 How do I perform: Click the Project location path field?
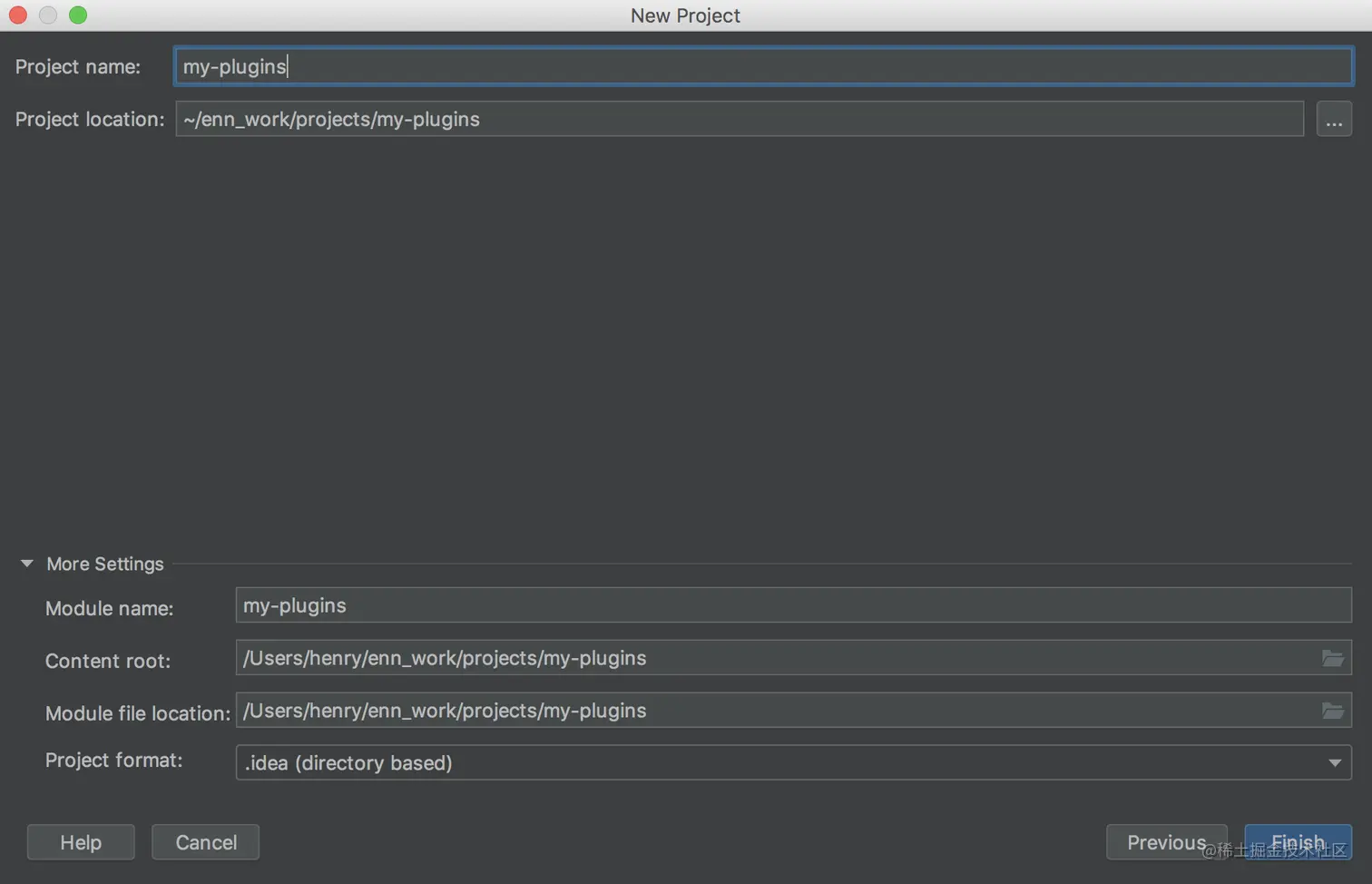tap(740, 119)
